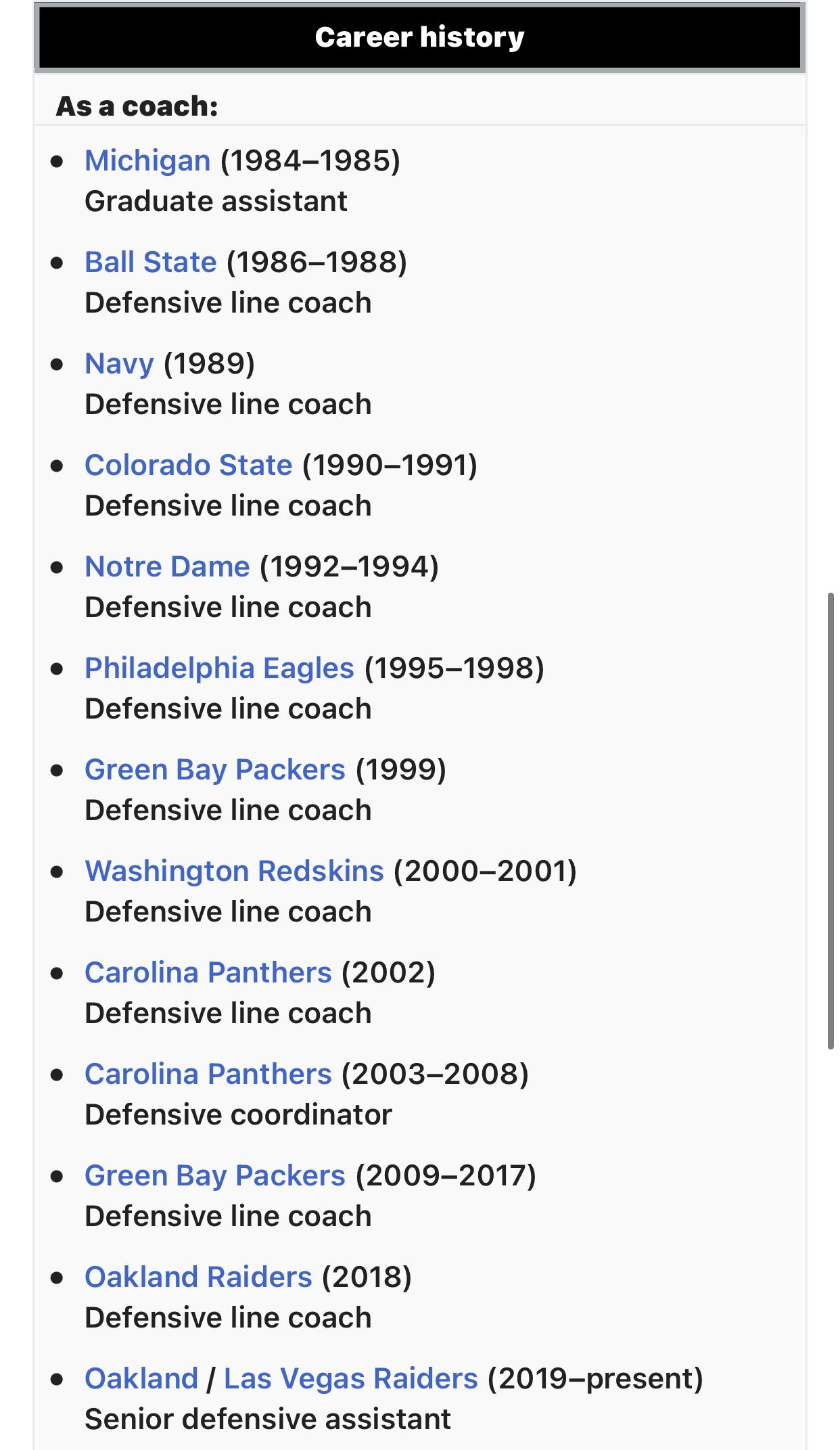Viewport: 840px width, 1450px height.
Task: Open the Michigan link
Action: (147, 161)
